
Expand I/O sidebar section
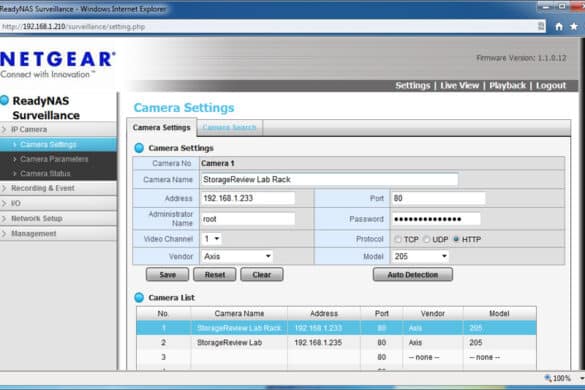point(59,203)
